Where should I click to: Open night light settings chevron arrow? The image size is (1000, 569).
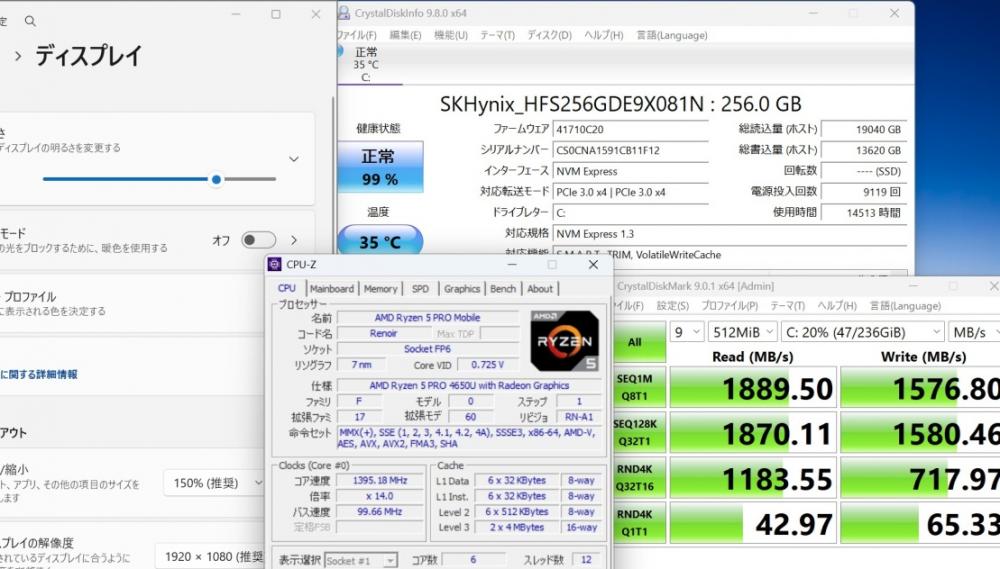[294, 240]
